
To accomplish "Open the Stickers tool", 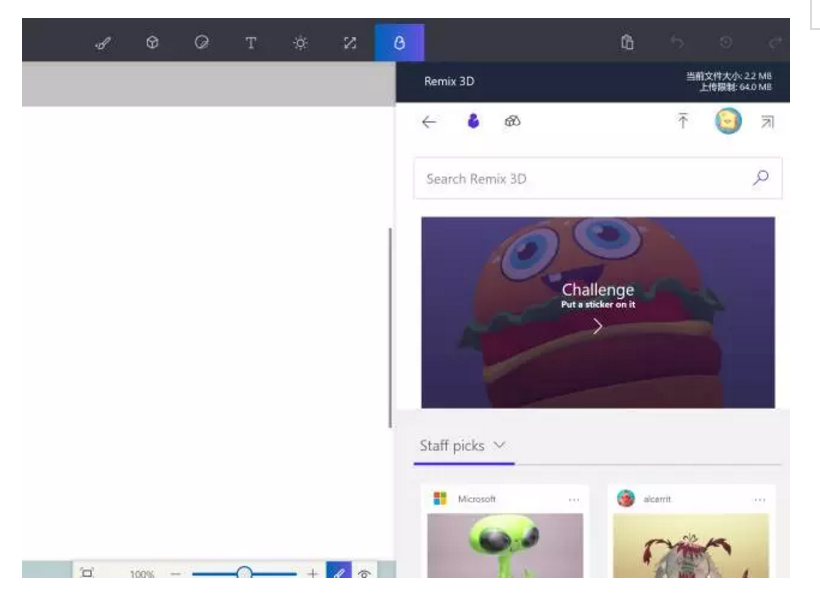I will click(200, 42).
